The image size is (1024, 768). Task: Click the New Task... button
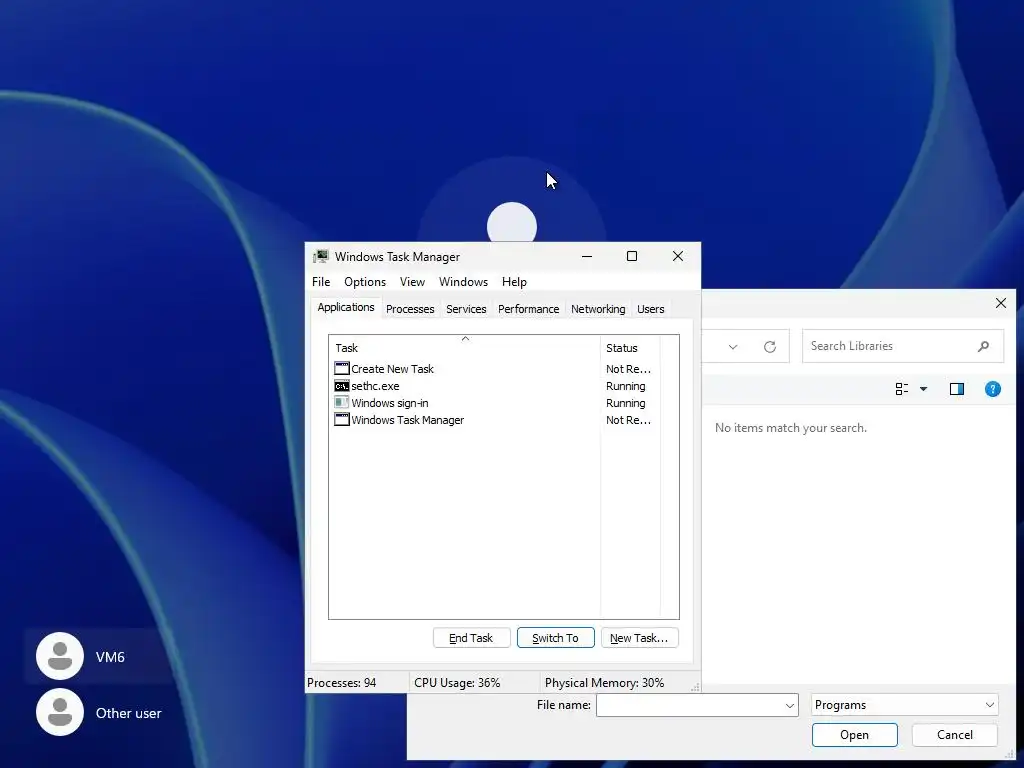point(639,638)
